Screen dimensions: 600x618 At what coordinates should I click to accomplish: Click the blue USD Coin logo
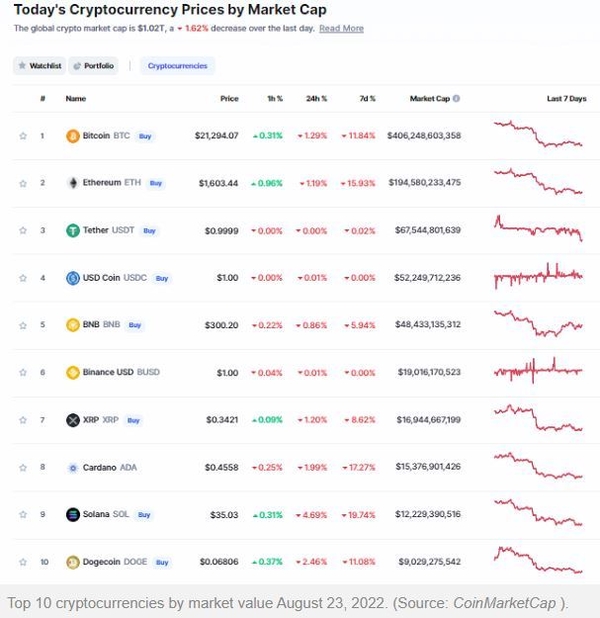(73, 278)
